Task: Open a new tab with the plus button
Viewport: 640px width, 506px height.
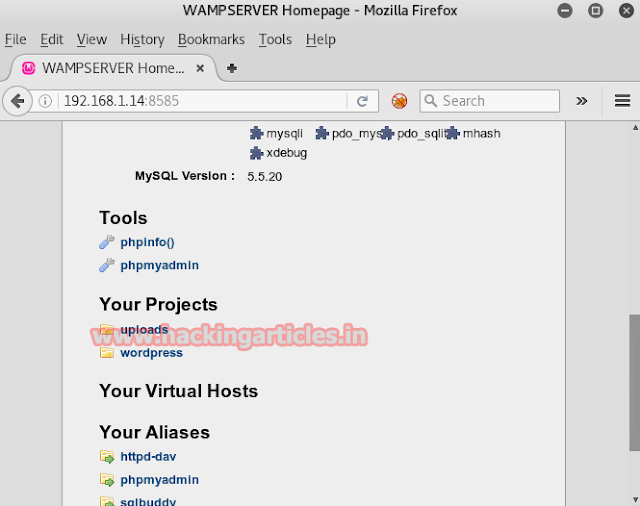Action: click(x=232, y=68)
